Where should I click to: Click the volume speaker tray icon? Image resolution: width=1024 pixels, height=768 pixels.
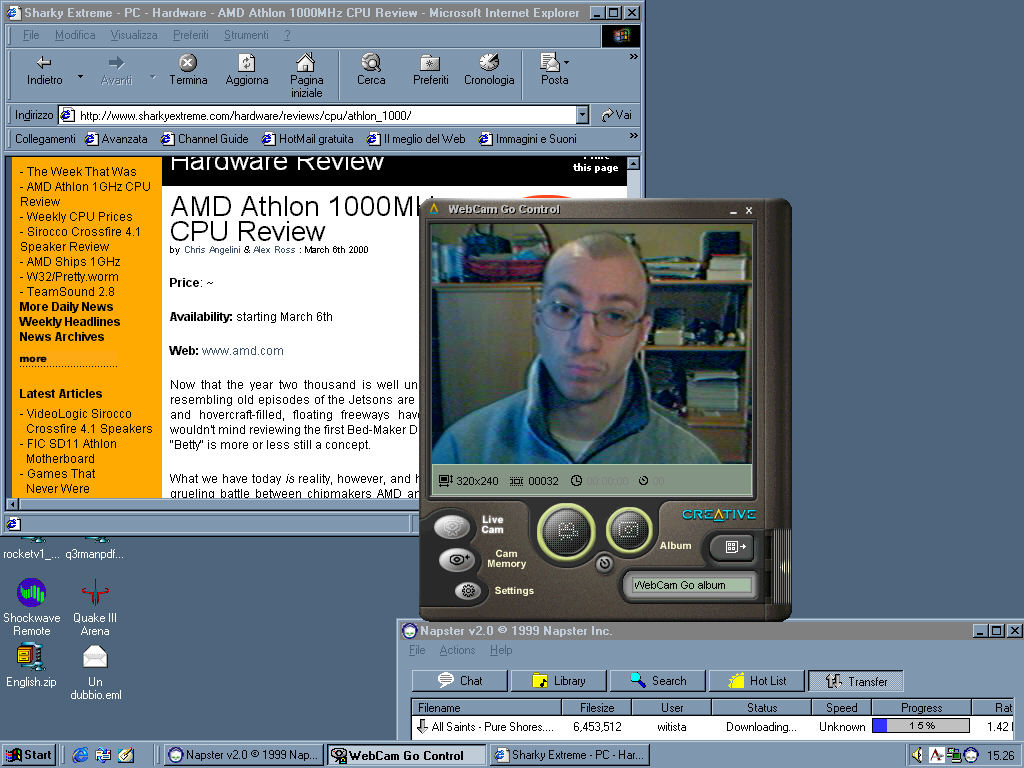(918, 755)
